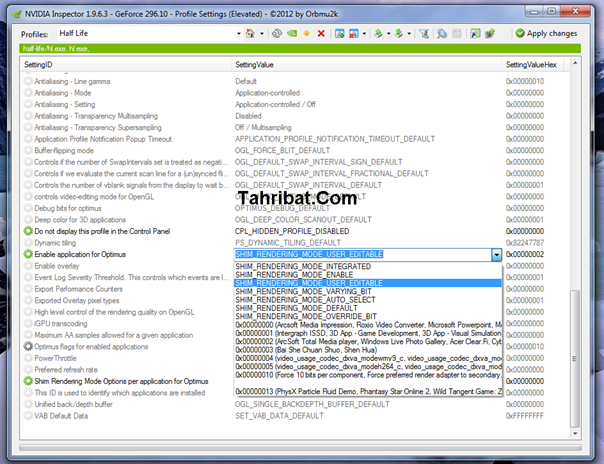This screenshot has width=604, height=464.
Task: Click the red X delete profile icon
Action: [x=321, y=33]
